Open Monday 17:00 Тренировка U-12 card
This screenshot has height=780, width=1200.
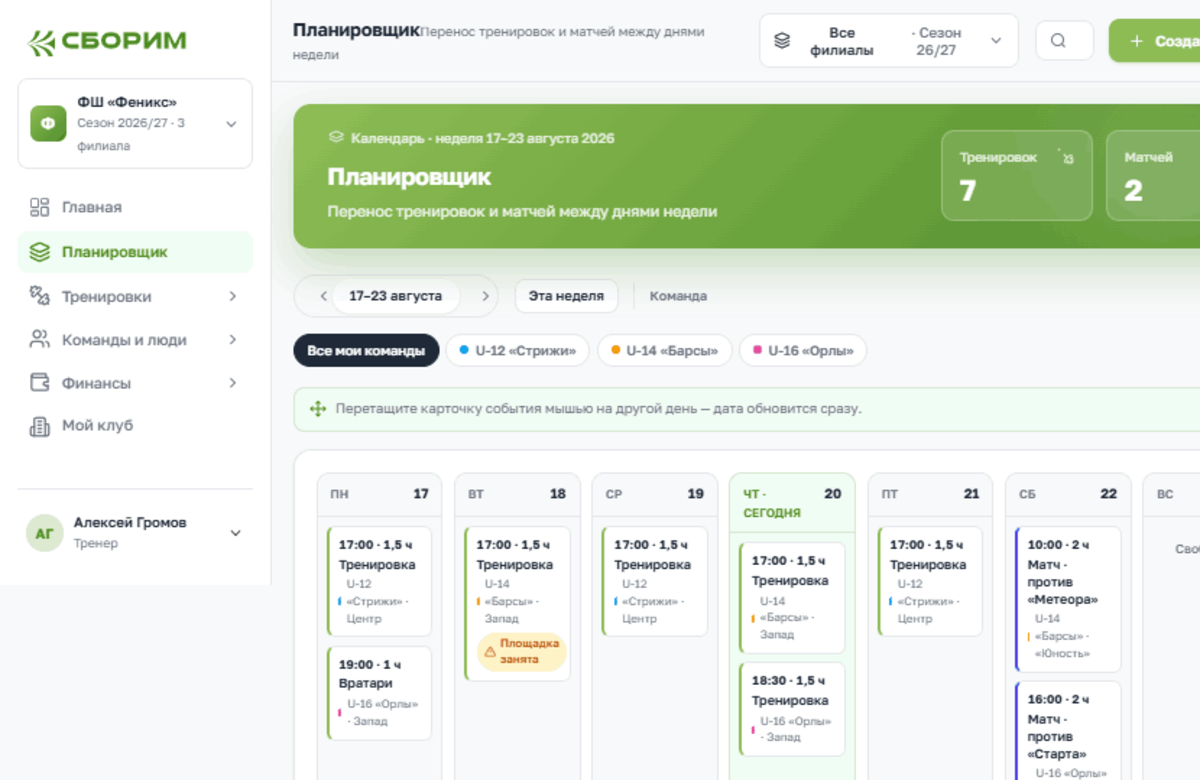coord(379,582)
